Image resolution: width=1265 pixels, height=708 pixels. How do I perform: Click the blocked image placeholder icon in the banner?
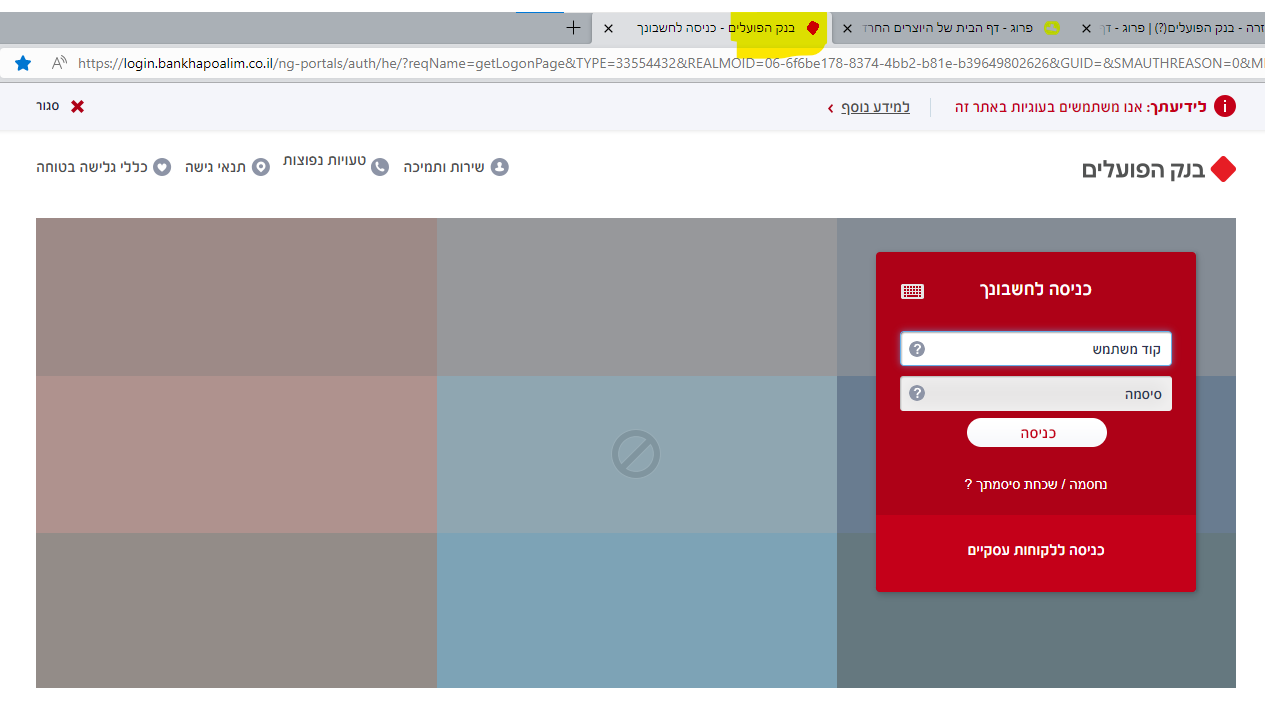pos(636,454)
